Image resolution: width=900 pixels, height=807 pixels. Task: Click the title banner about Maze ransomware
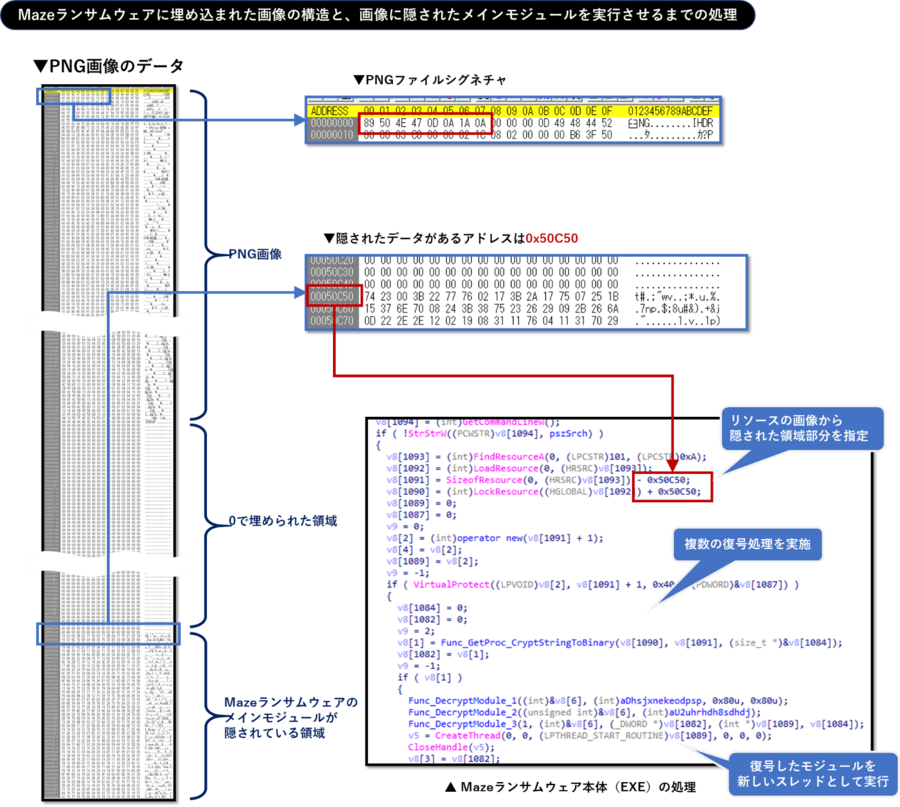click(x=377, y=16)
